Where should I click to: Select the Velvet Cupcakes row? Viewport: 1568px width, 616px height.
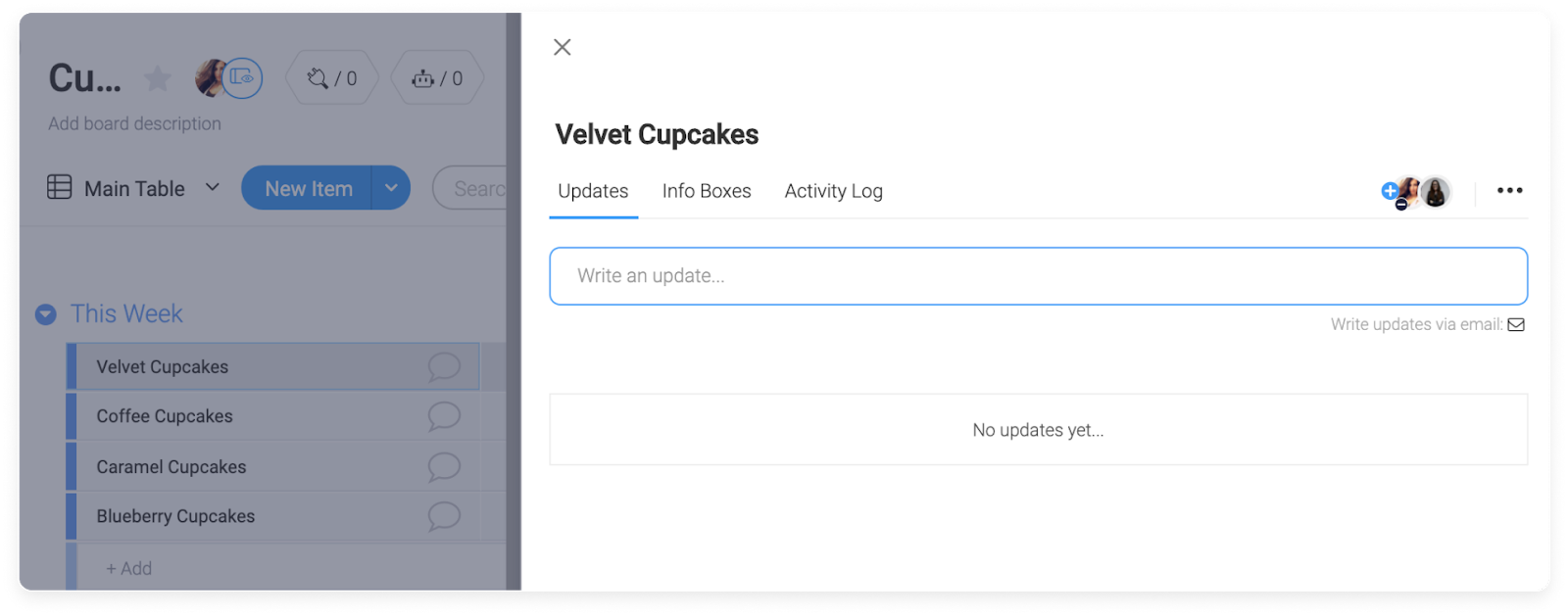coord(273,366)
